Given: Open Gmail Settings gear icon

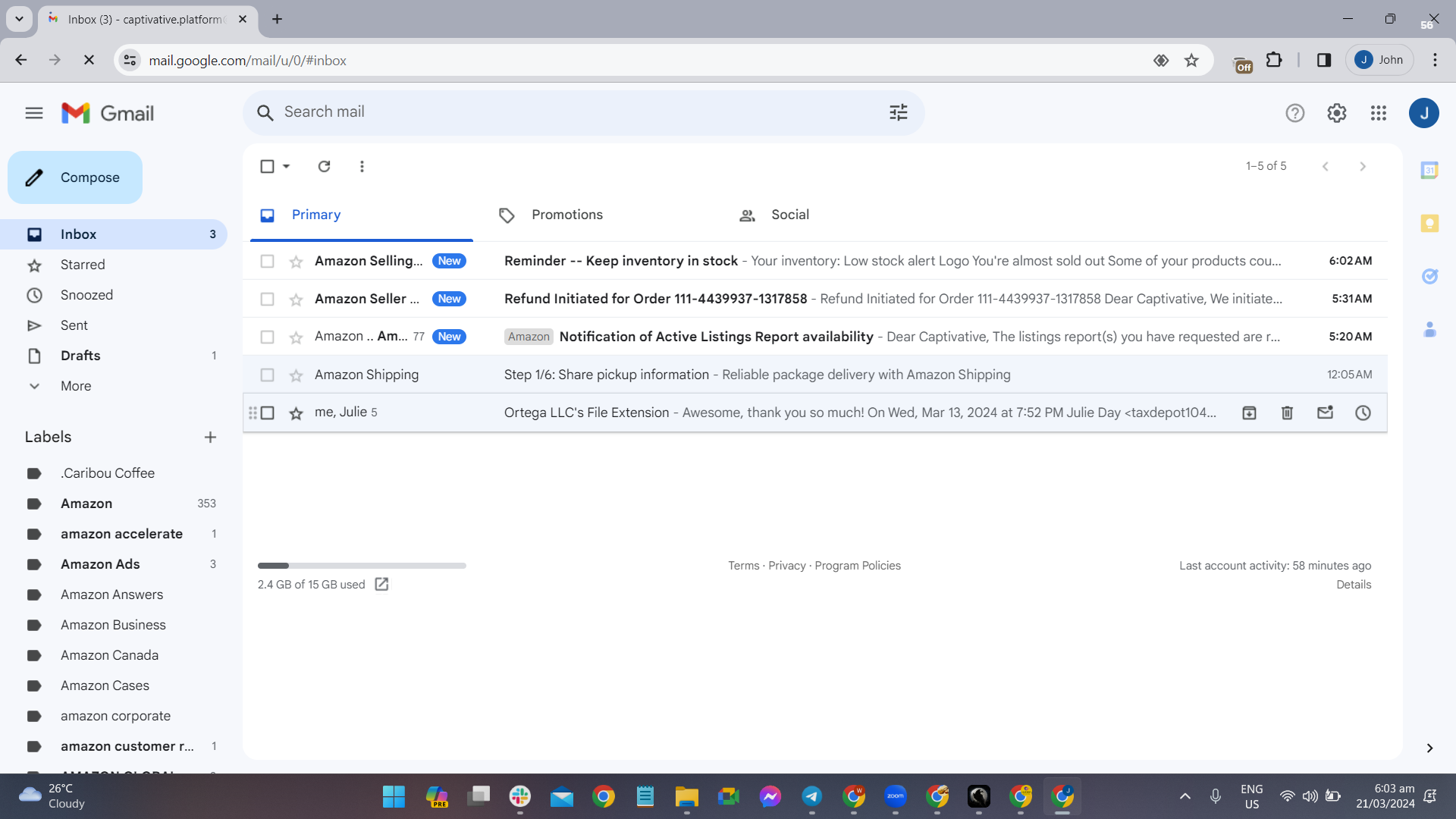Looking at the screenshot, I should tap(1337, 113).
